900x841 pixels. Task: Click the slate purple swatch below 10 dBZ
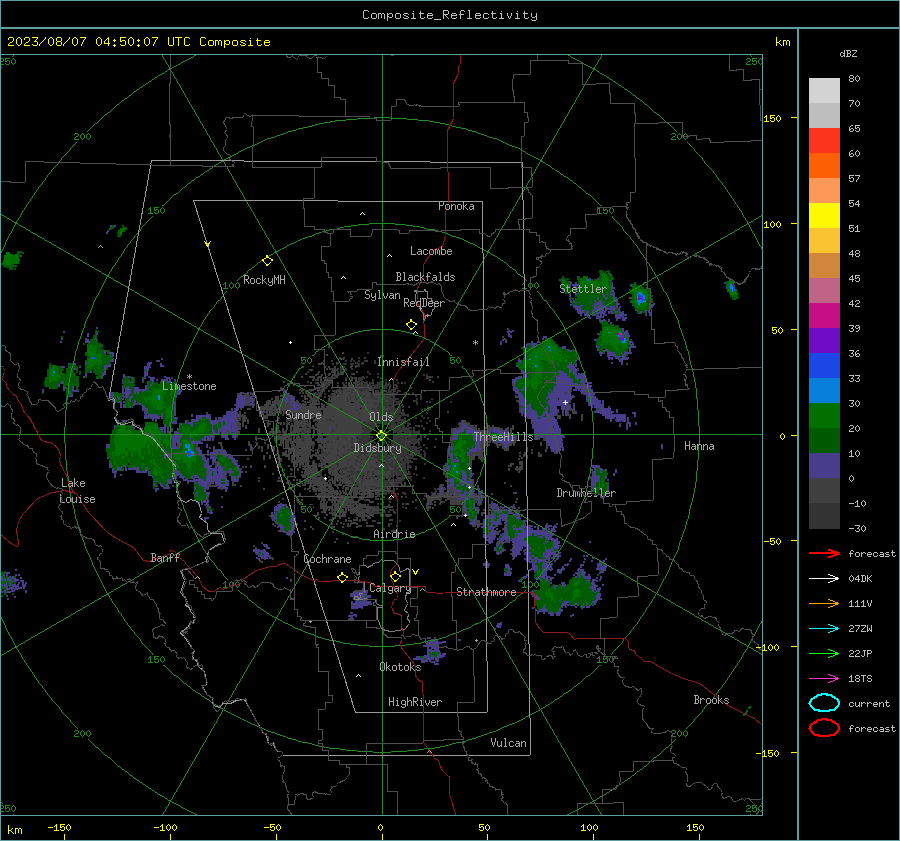coord(824,466)
